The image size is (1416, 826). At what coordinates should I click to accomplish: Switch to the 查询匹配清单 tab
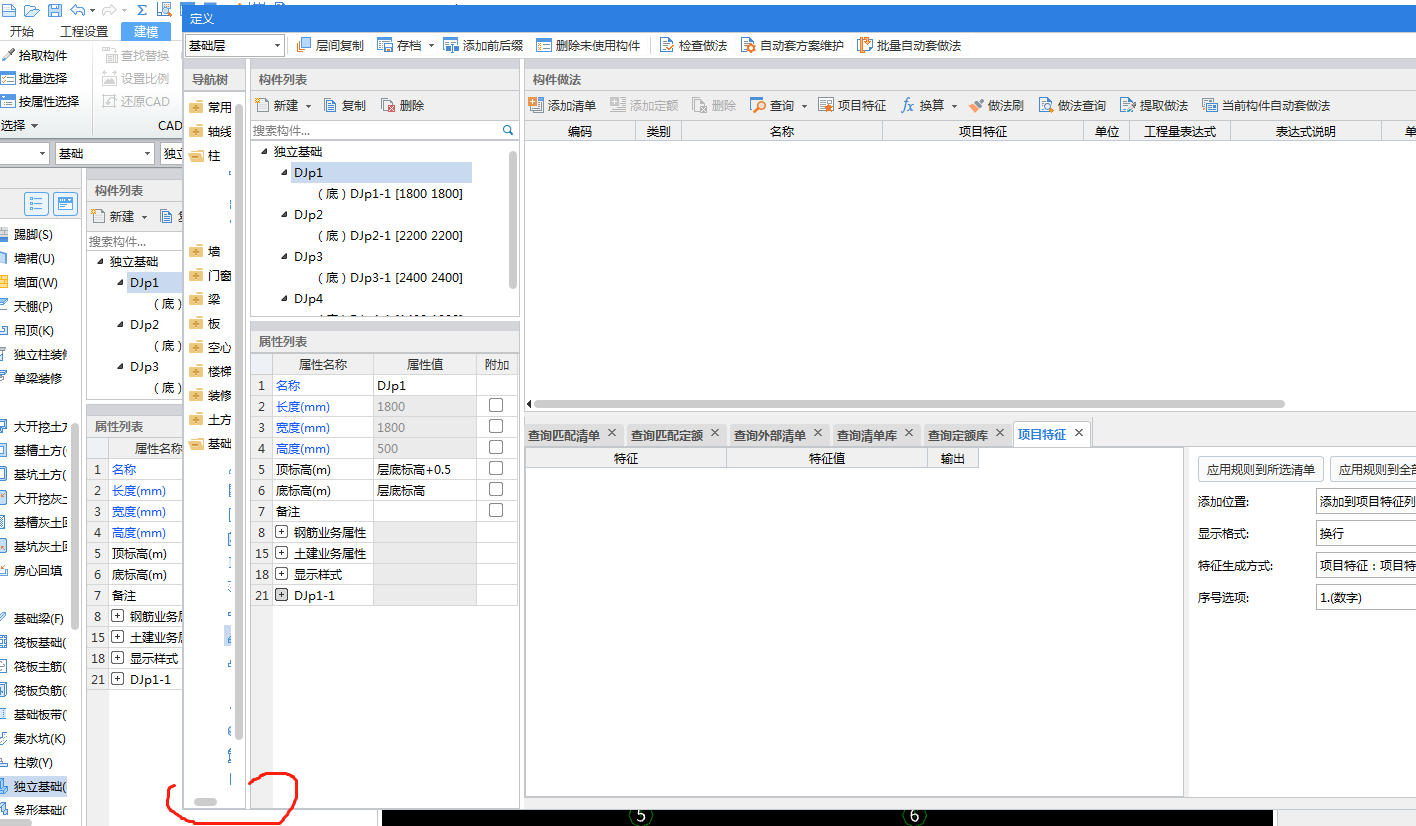point(564,435)
